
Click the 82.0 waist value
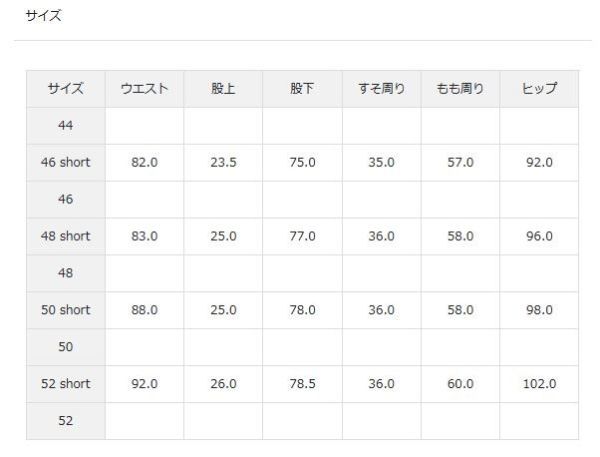(x=144, y=163)
